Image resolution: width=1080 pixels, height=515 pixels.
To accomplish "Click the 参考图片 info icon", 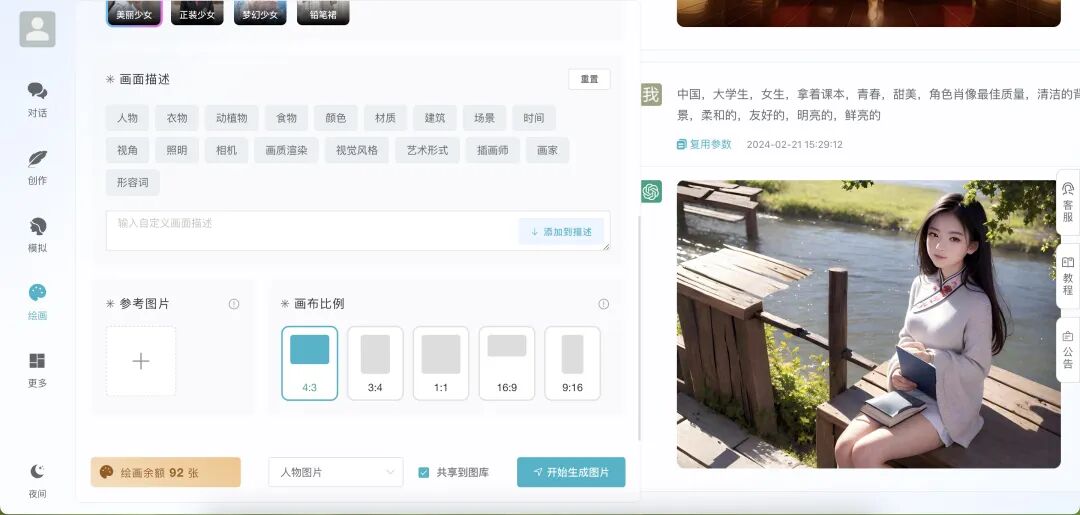I will (x=234, y=304).
